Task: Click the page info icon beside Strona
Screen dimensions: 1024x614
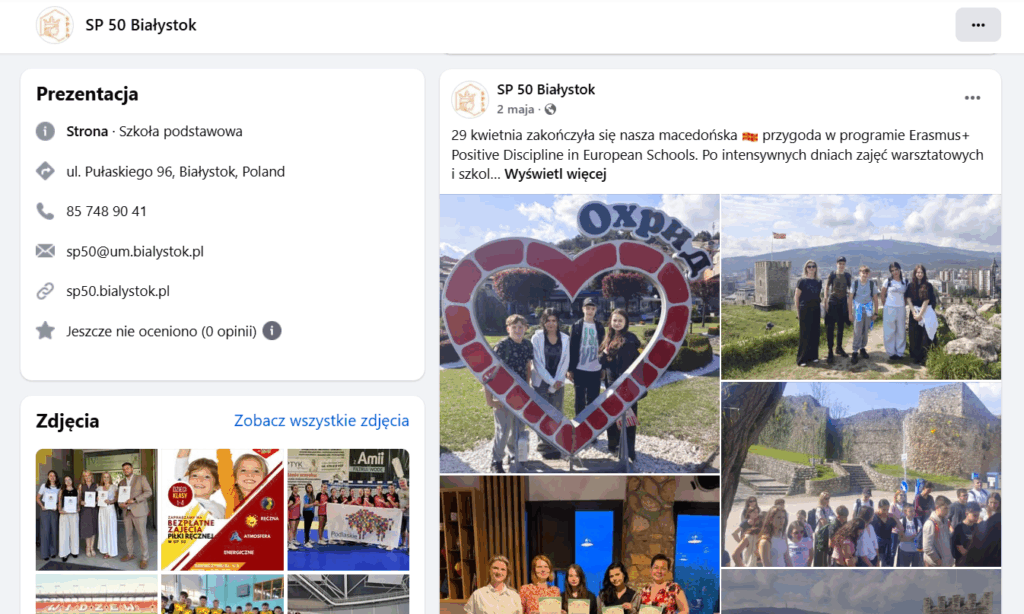Action: tap(45, 131)
